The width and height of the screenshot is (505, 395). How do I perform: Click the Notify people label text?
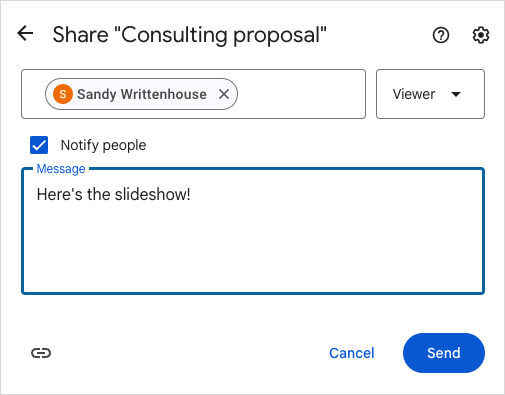coord(103,145)
